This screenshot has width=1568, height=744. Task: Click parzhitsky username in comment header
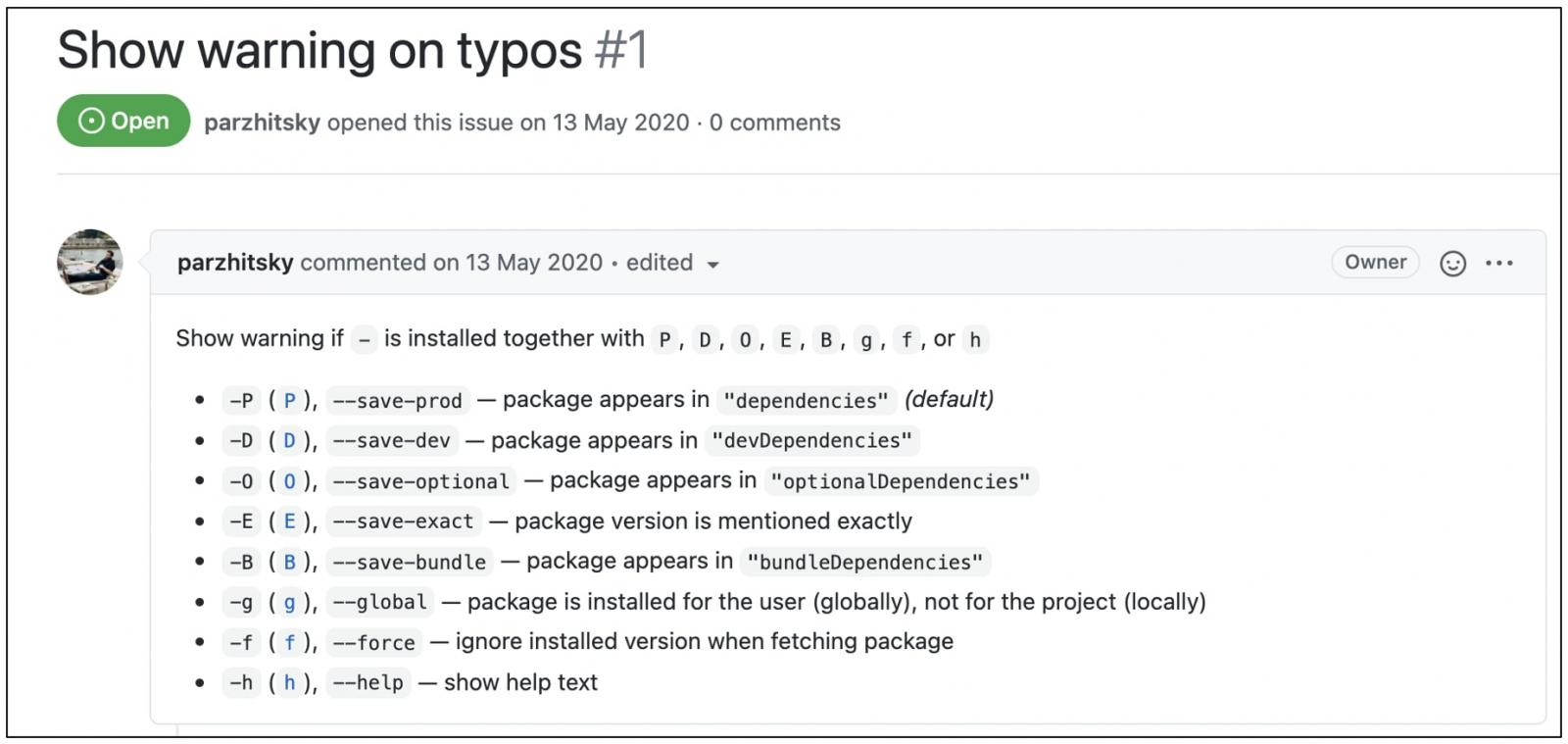pos(235,263)
